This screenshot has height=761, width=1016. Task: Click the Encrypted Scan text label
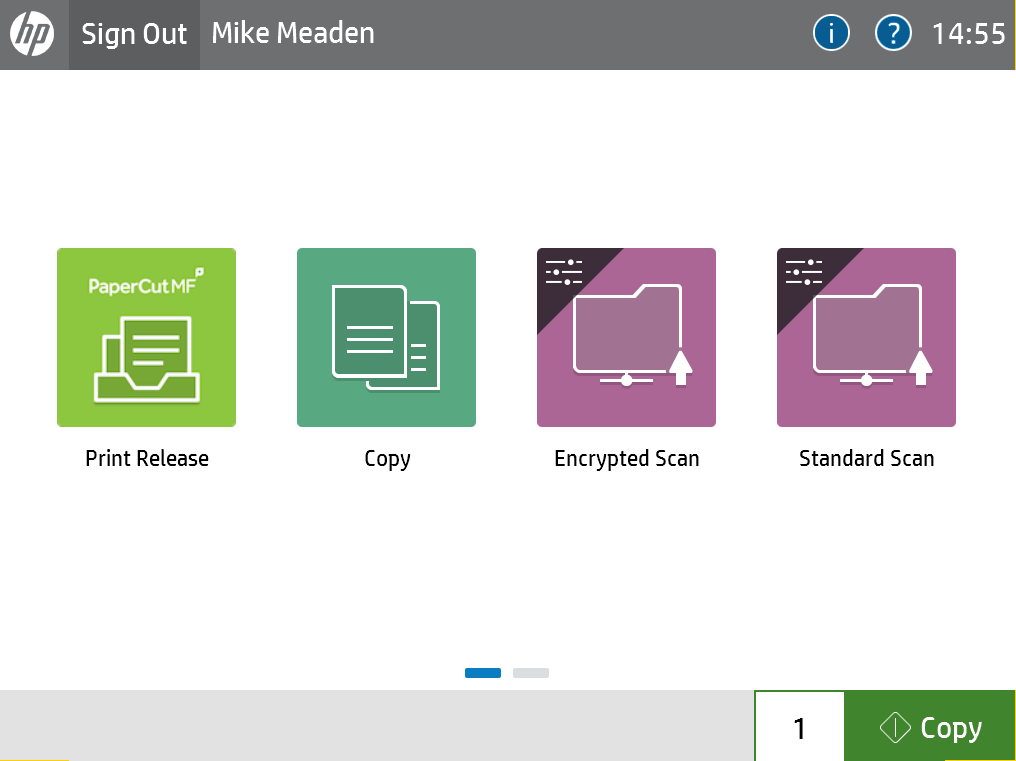[627, 459]
